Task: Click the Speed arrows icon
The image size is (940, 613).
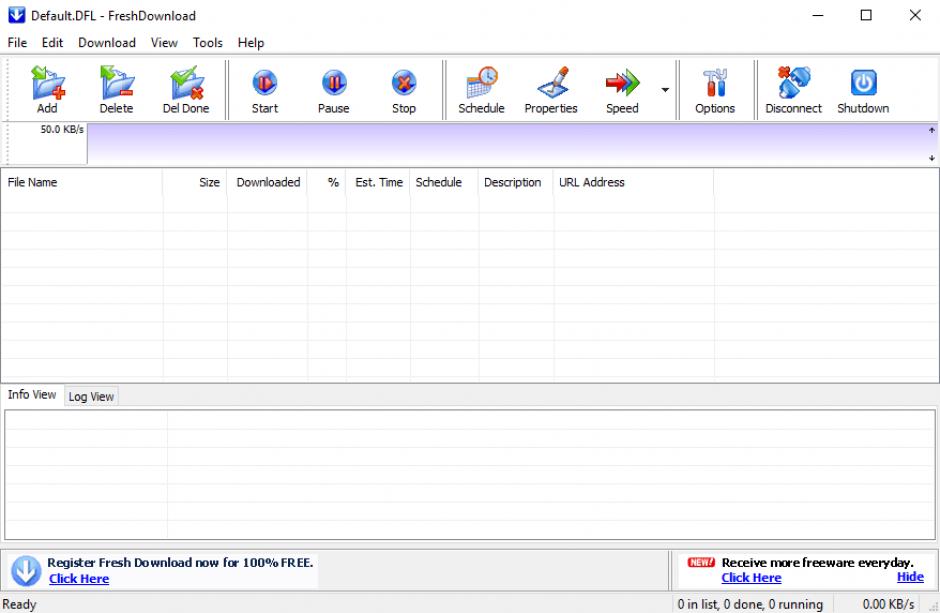Action: tap(622, 83)
